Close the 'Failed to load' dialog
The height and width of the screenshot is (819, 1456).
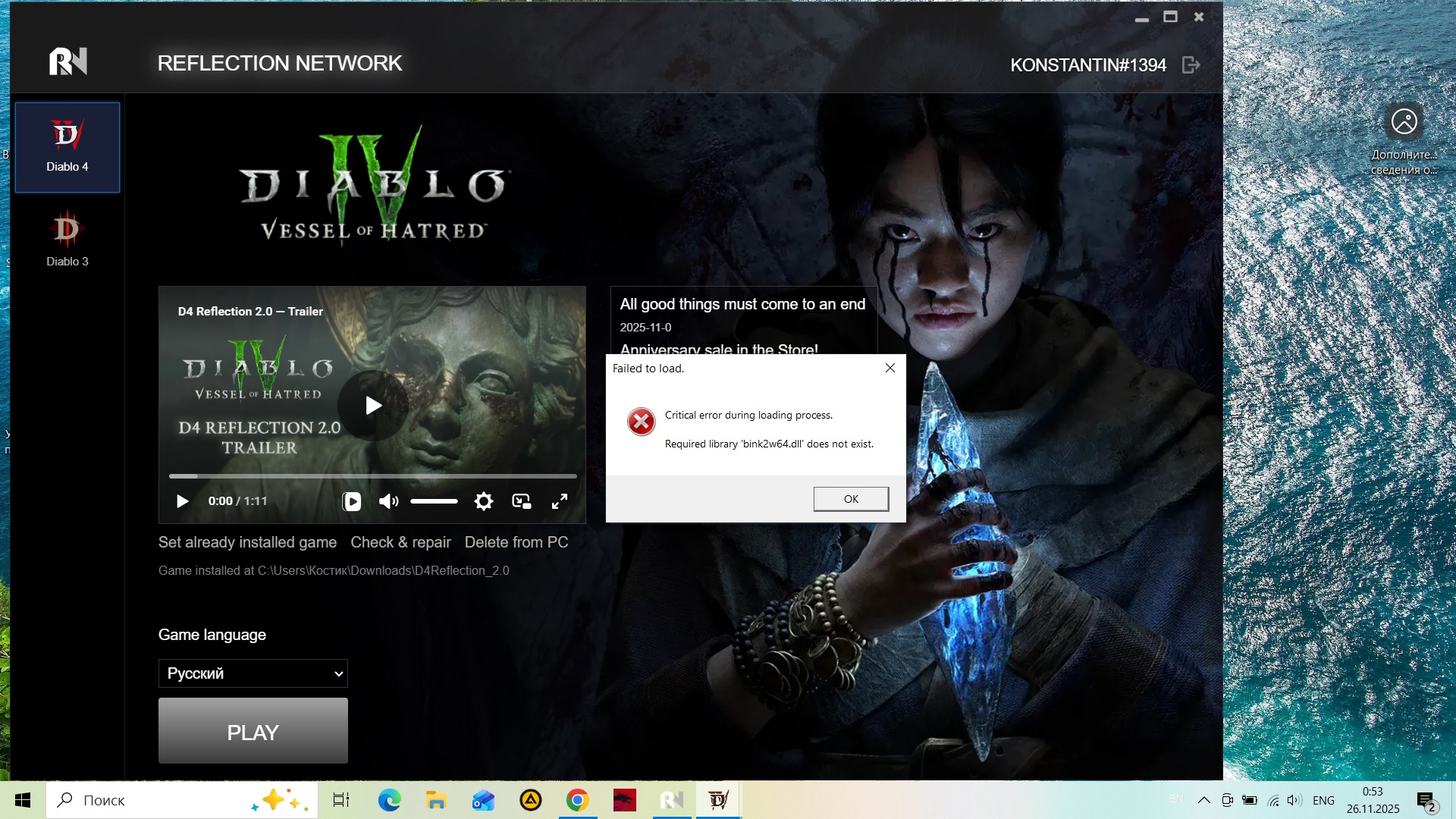(890, 368)
